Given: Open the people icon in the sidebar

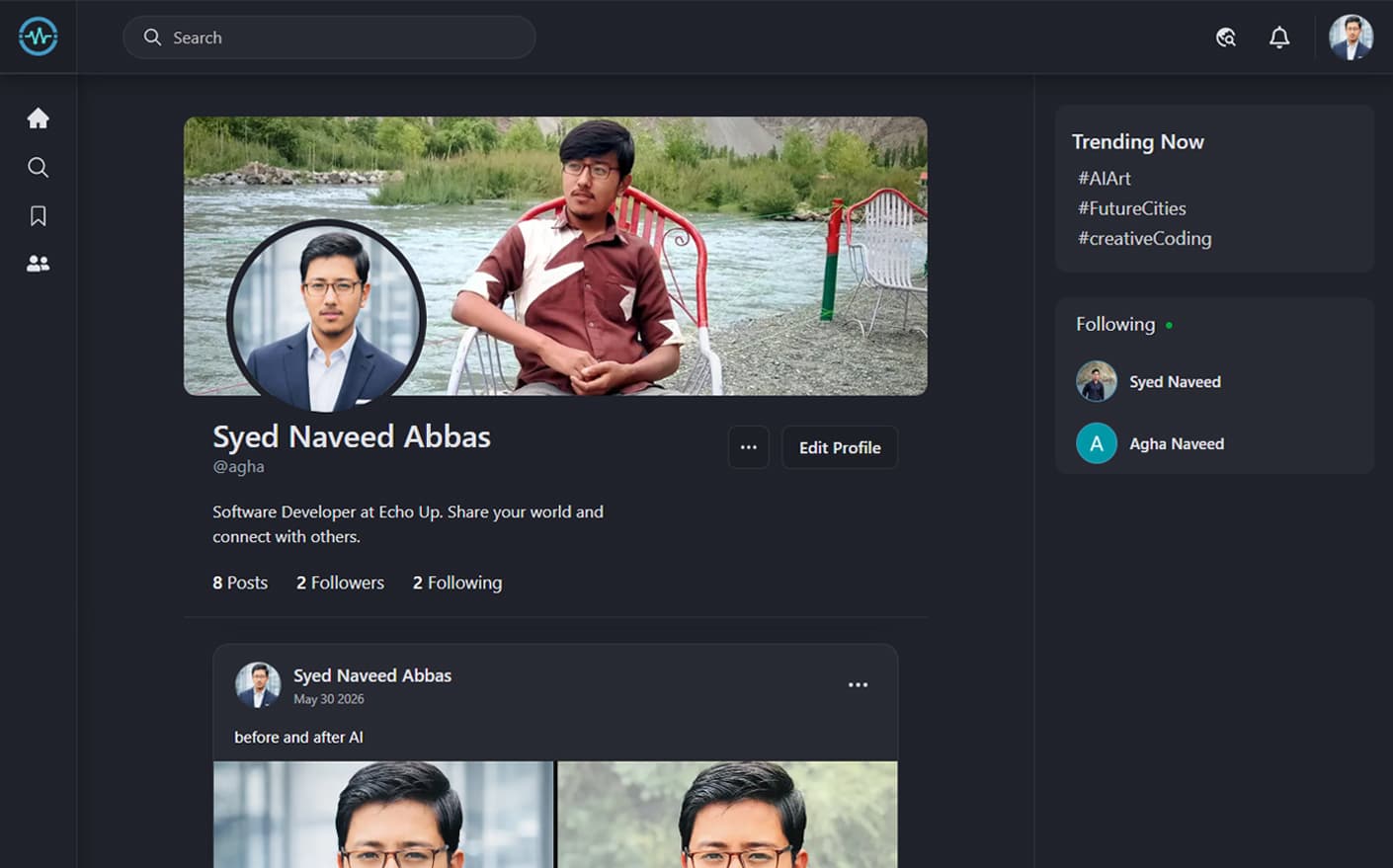Looking at the screenshot, I should [x=39, y=264].
